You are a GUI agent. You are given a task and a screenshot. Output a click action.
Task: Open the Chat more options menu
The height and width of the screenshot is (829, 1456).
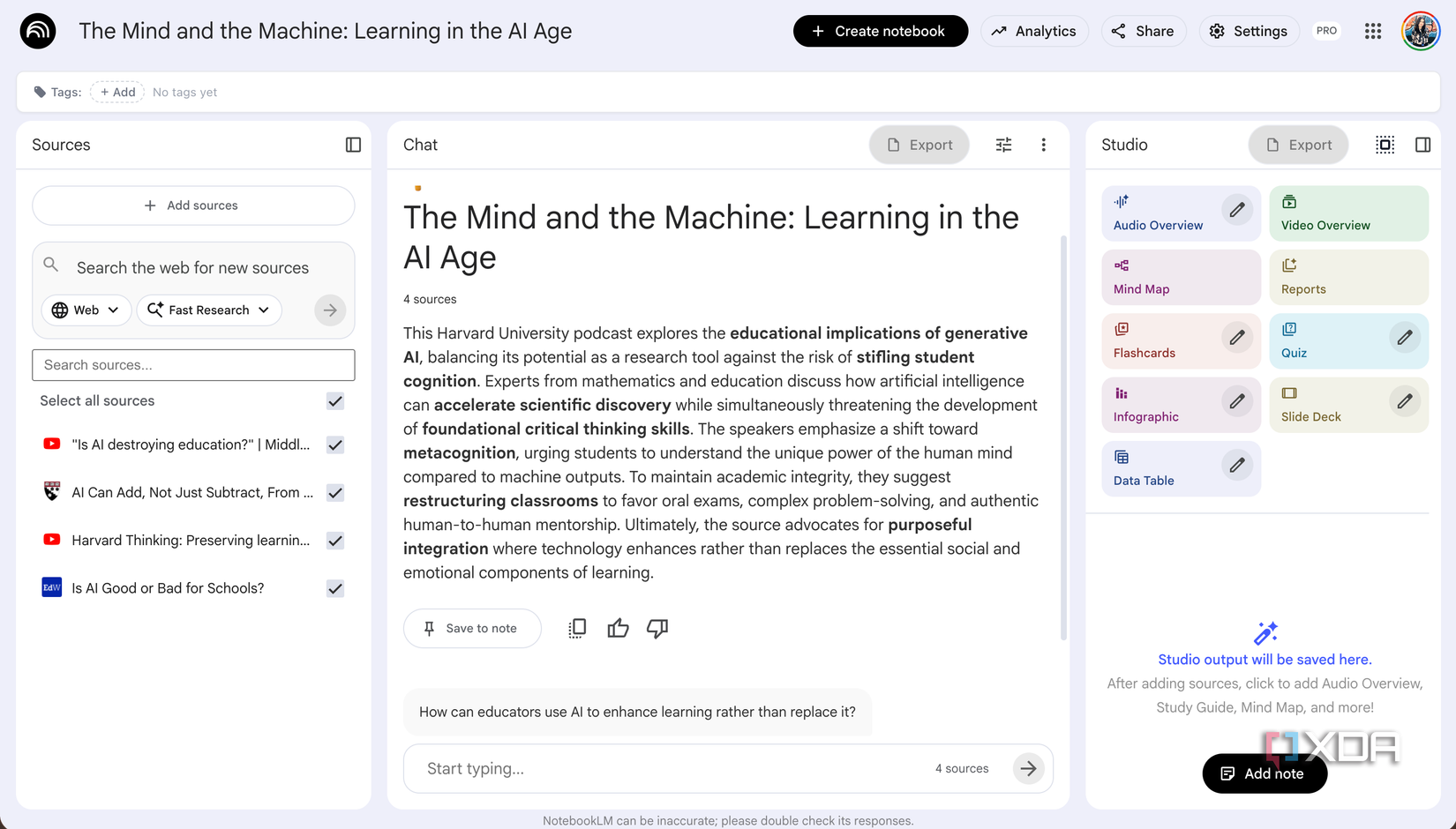pos(1043,145)
